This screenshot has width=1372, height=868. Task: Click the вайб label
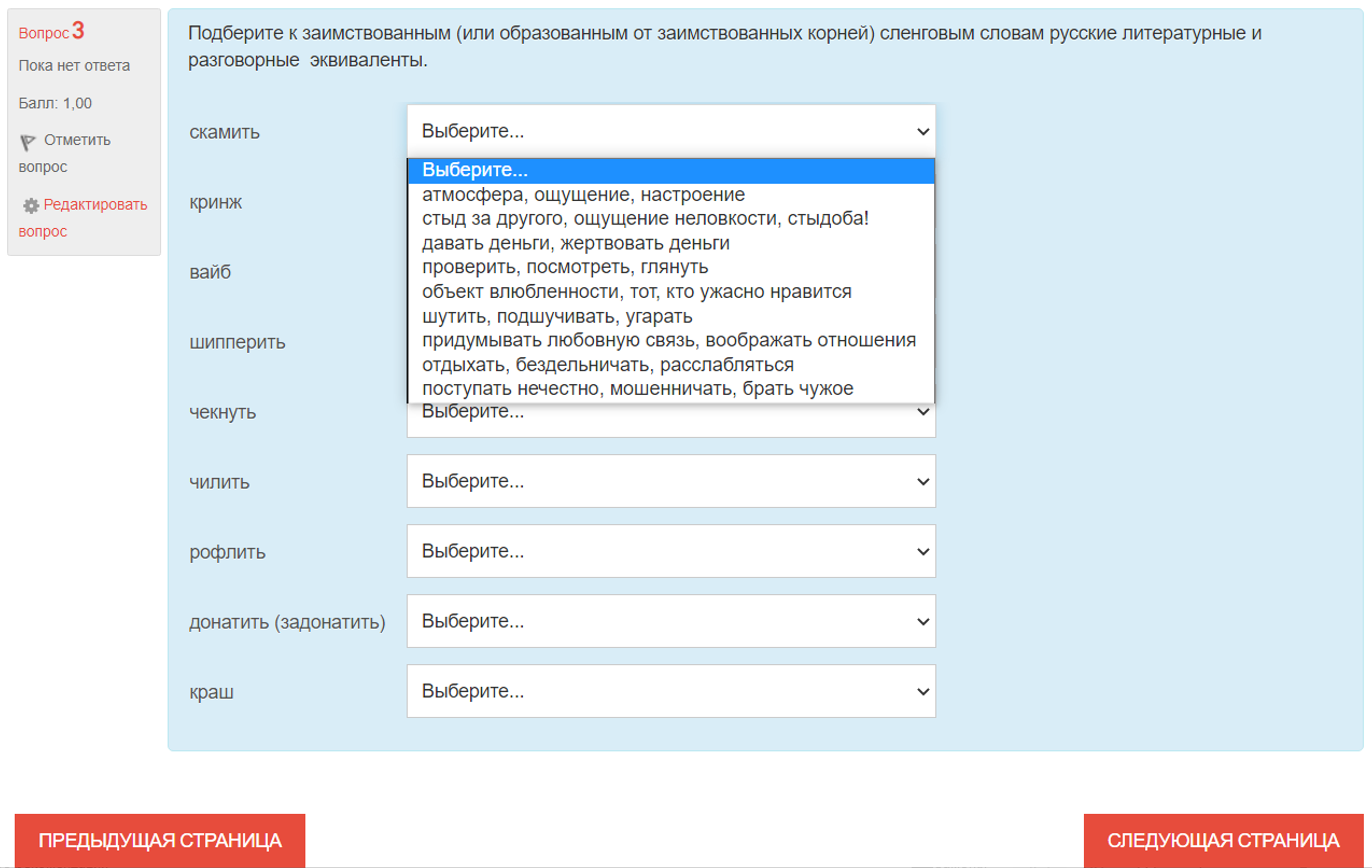point(210,272)
